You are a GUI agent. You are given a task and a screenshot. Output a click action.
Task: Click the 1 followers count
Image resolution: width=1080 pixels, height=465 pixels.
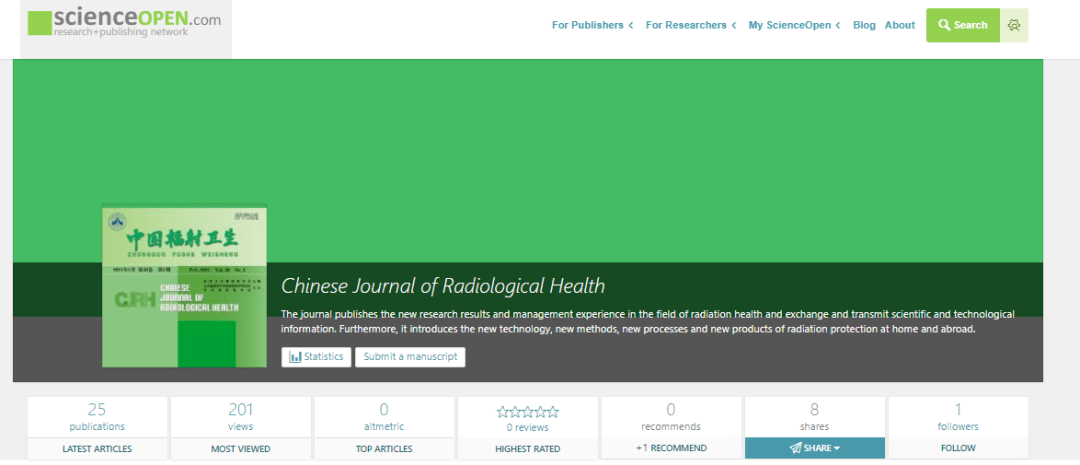point(958,416)
